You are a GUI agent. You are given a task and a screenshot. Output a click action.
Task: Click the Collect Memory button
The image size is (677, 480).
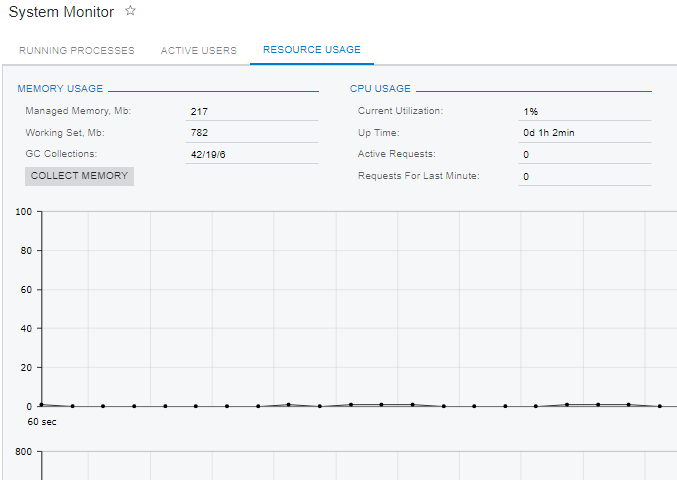coord(79,176)
